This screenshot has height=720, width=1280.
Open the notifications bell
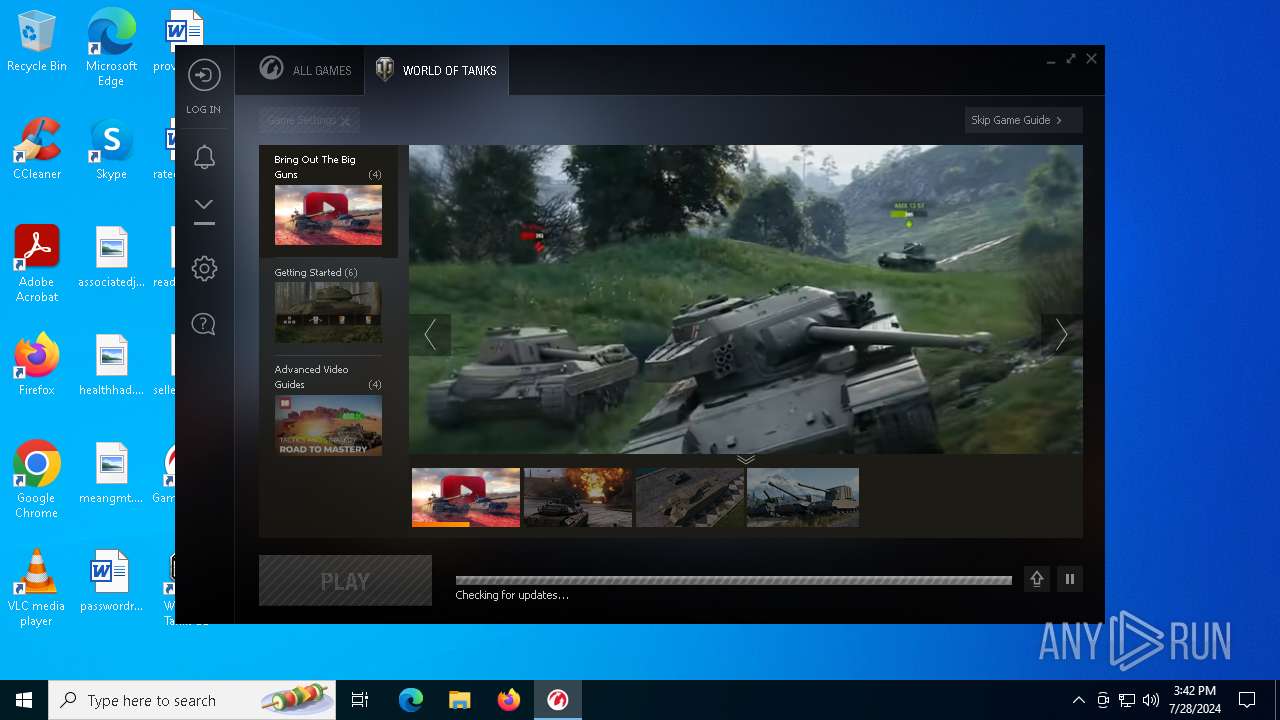pos(204,157)
